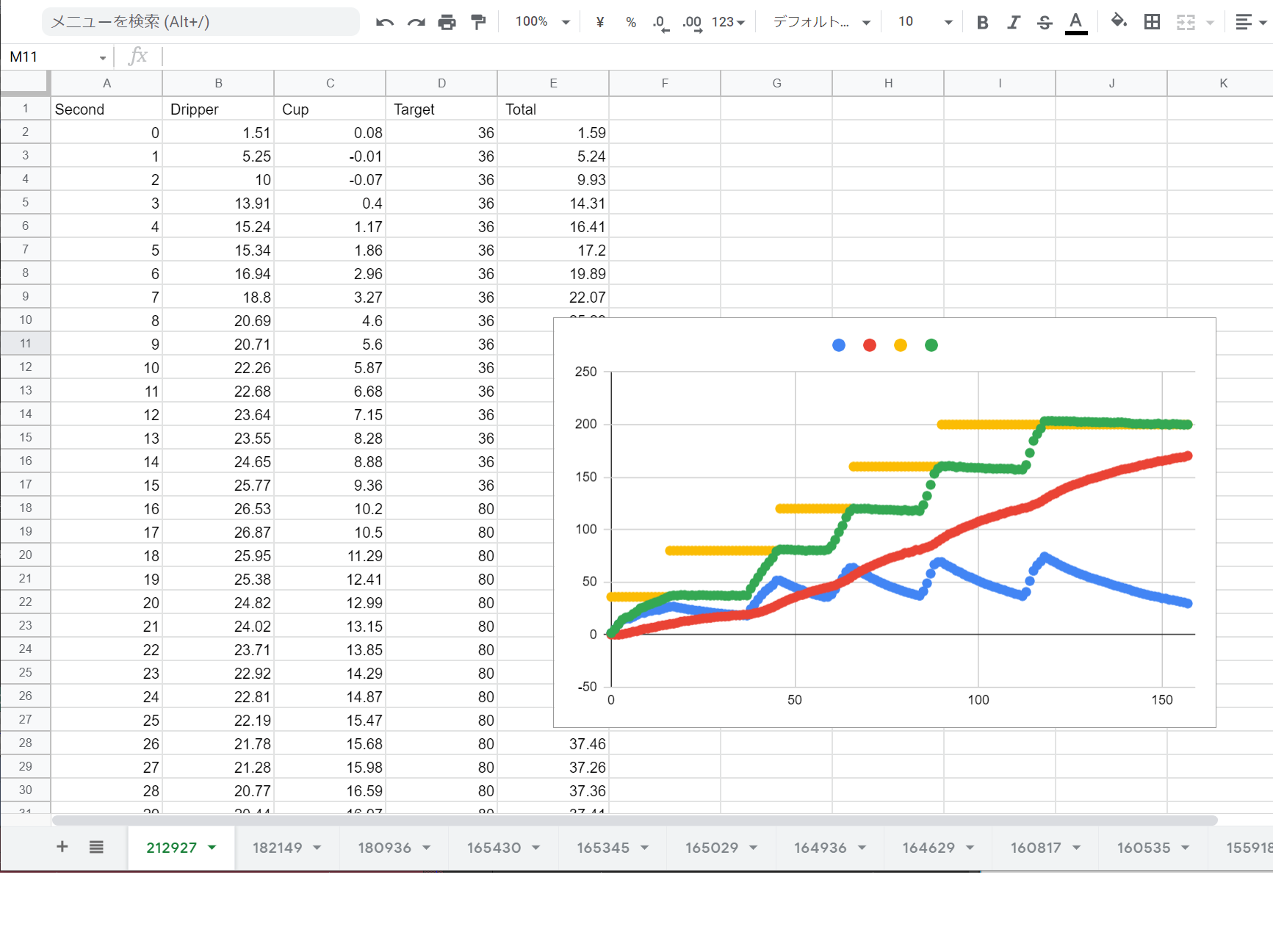
Task: Select the paint format roller tool
Action: (478, 22)
